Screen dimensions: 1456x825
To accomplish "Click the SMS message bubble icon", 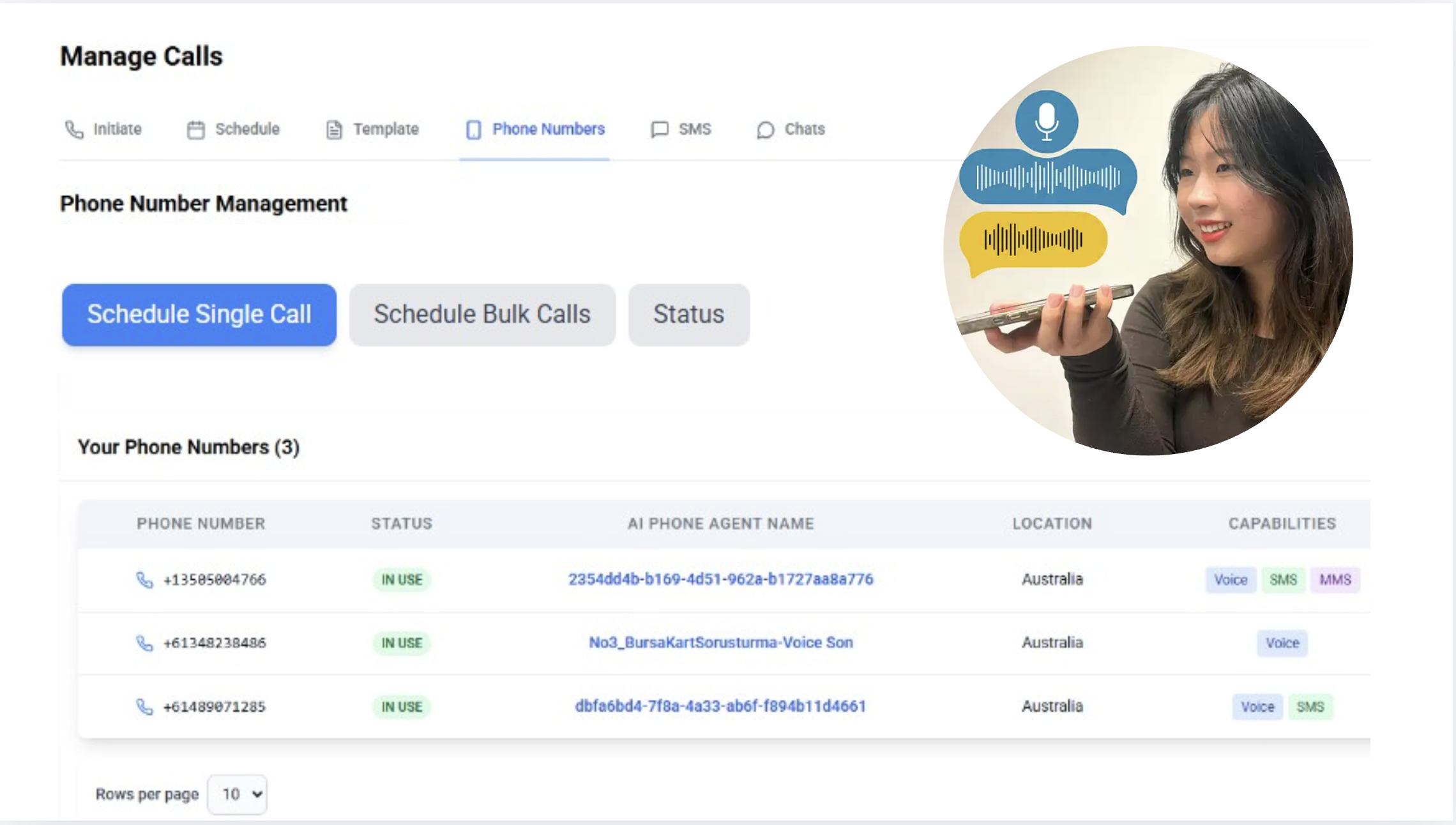I will click(659, 130).
